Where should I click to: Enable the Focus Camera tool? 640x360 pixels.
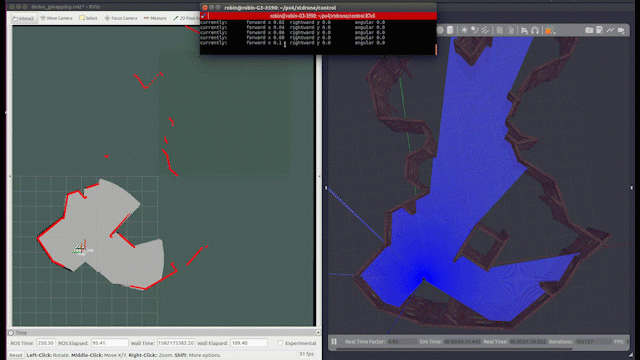click(121, 18)
